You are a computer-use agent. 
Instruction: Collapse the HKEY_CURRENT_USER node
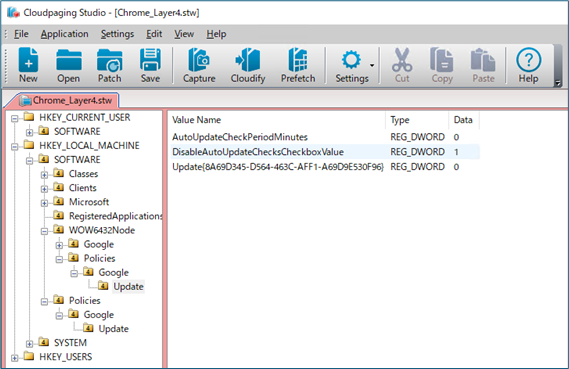click(x=15, y=118)
